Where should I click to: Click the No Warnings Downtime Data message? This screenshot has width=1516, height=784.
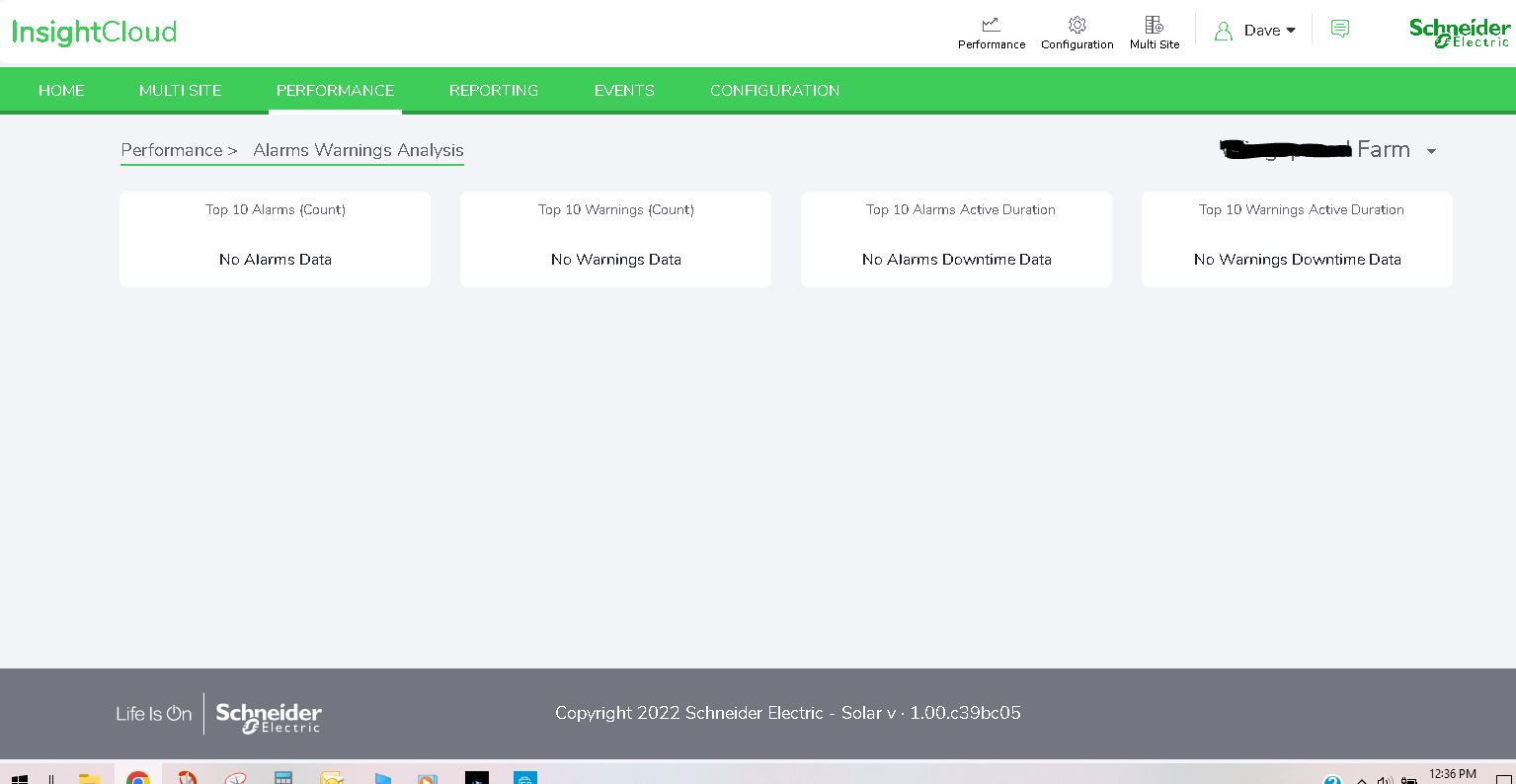(x=1298, y=260)
